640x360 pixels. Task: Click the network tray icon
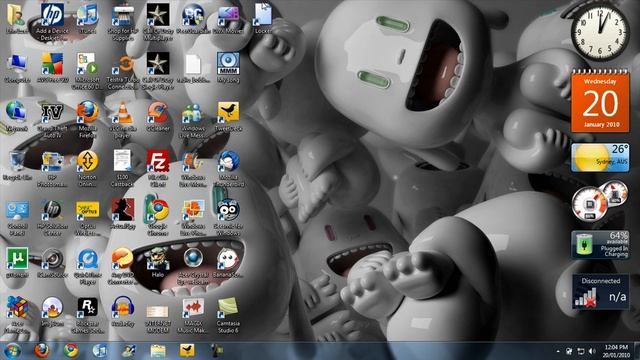(x=580, y=351)
